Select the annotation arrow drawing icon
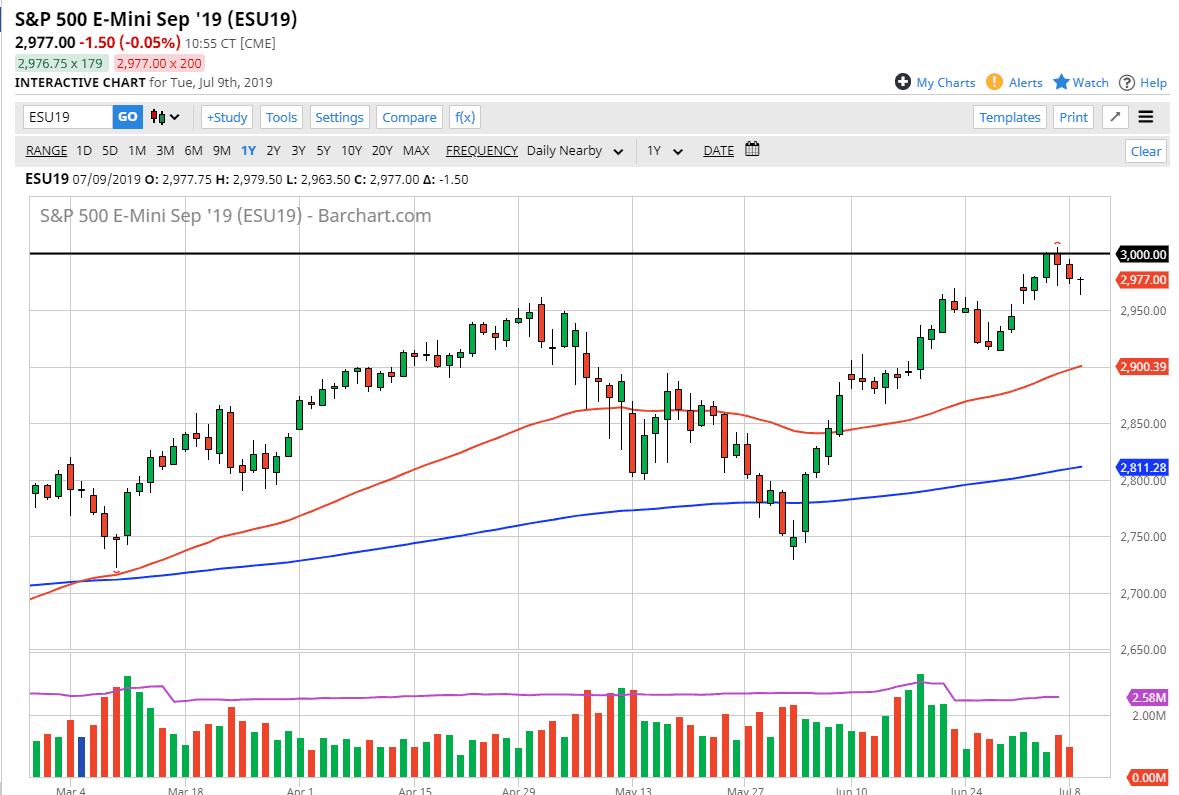Screen dimensions: 1179x795 pos(1115,117)
